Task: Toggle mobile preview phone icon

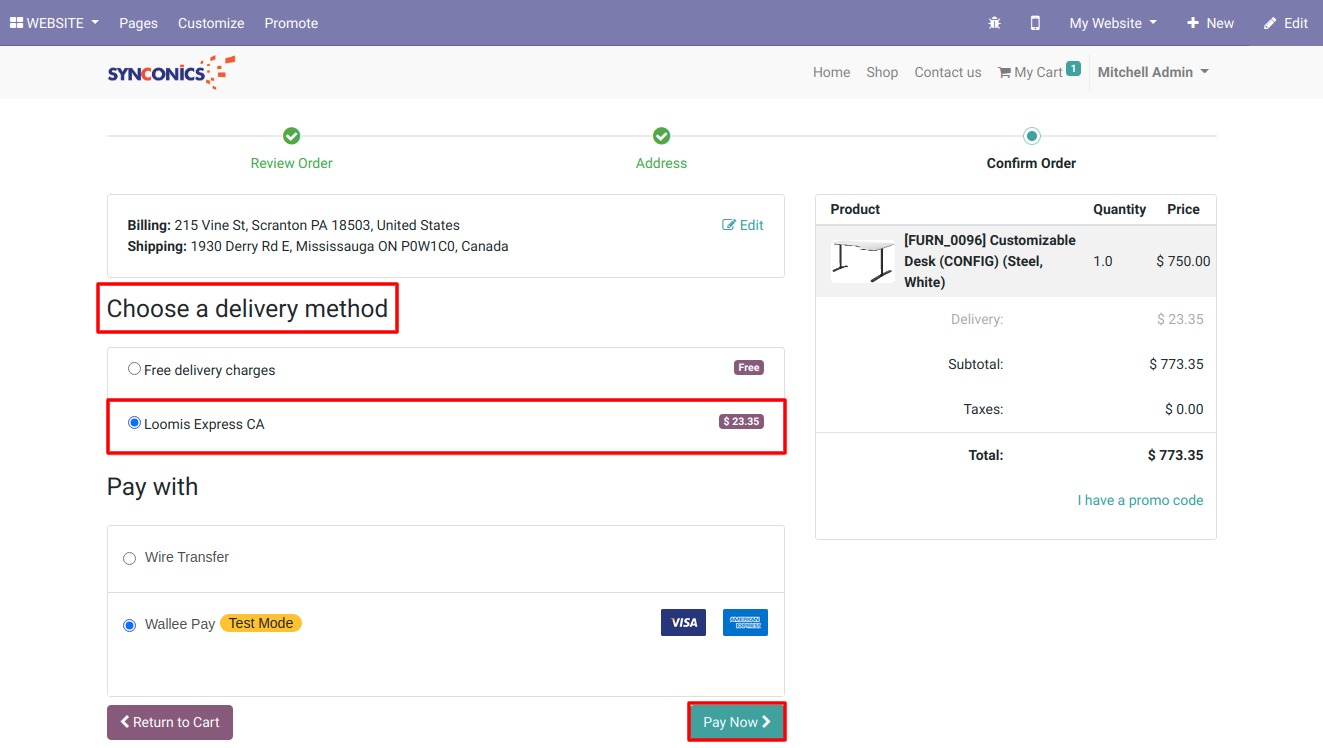Action: [1035, 23]
